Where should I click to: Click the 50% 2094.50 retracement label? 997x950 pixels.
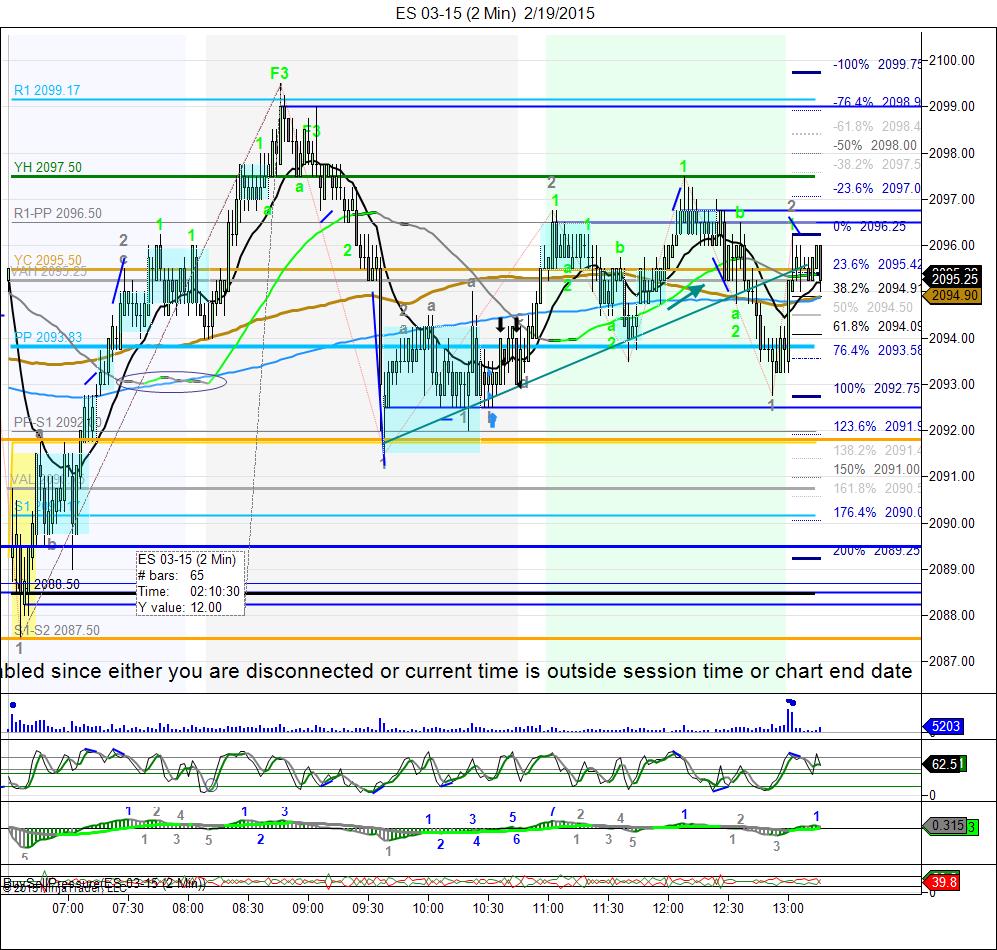pos(872,307)
